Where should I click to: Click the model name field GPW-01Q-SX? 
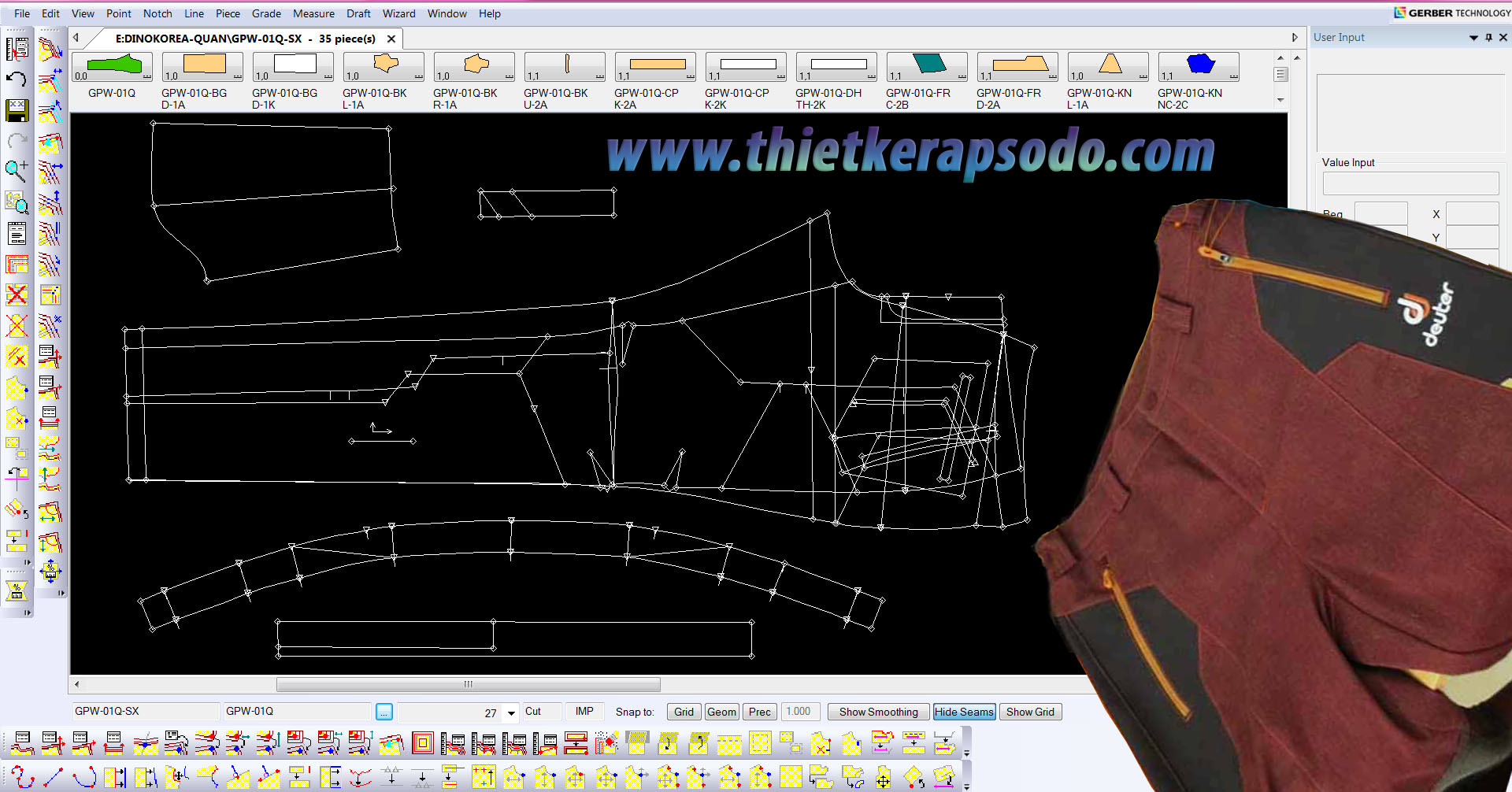point(145,712)
